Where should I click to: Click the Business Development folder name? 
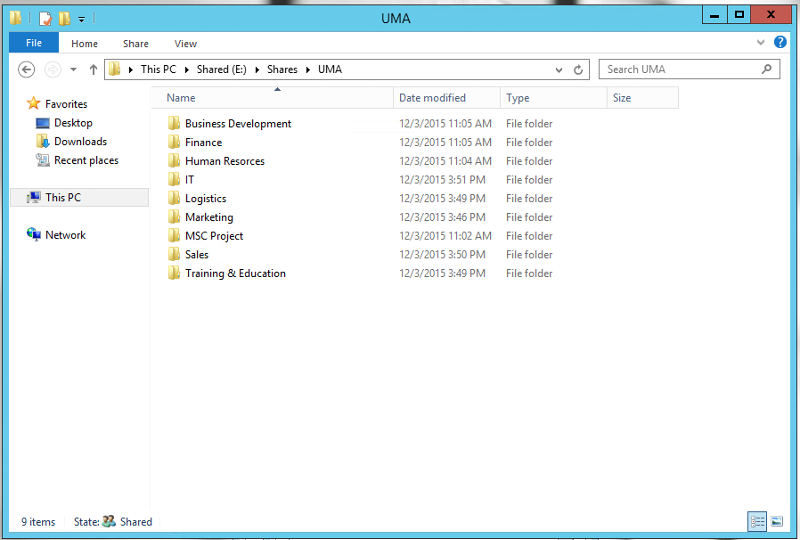point(238,124)
